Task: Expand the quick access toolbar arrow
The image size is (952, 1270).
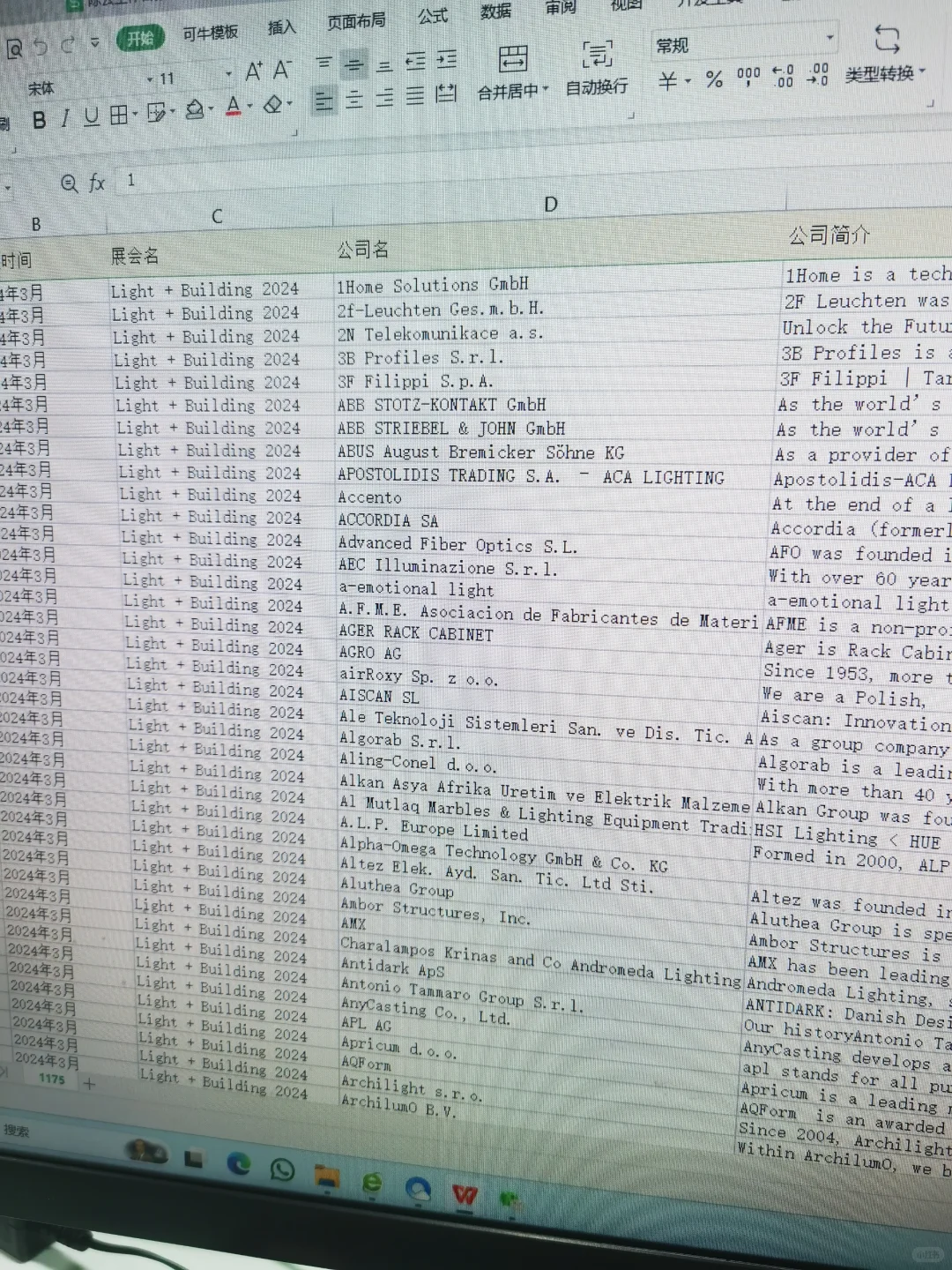Action: (x=94, y=42)
